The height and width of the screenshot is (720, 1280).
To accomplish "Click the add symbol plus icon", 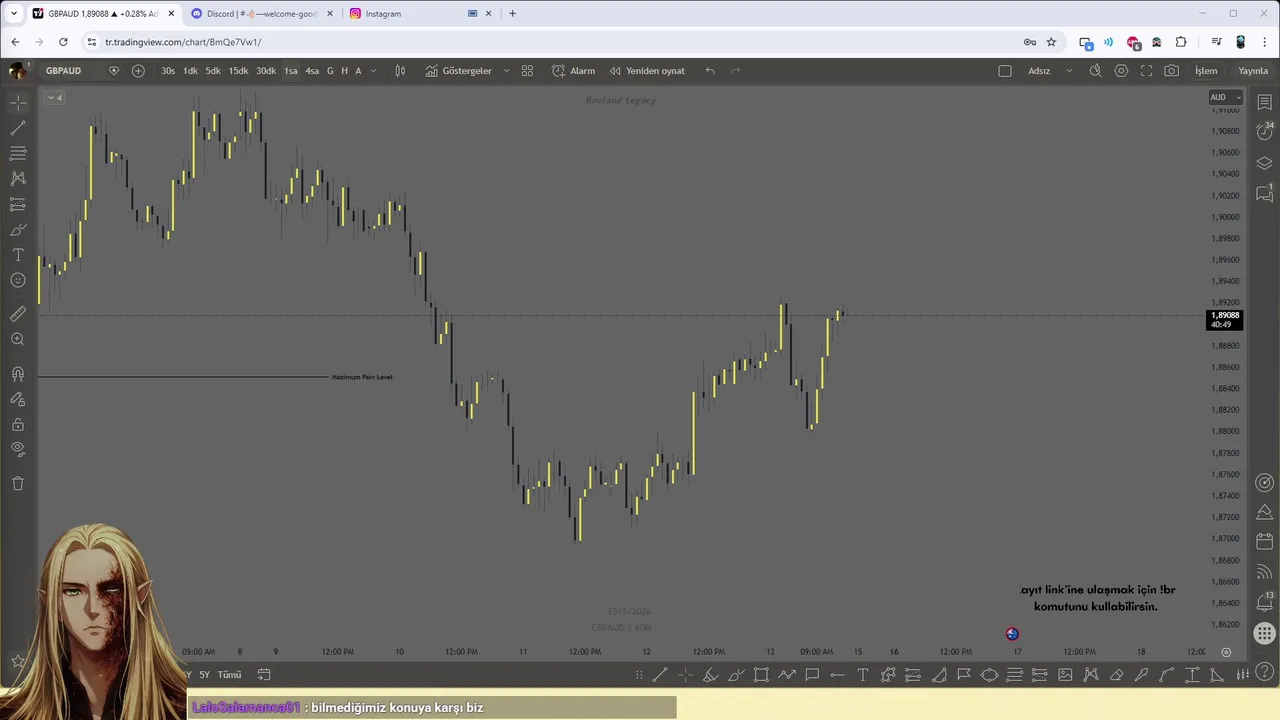I will click(x=138, y=71).
